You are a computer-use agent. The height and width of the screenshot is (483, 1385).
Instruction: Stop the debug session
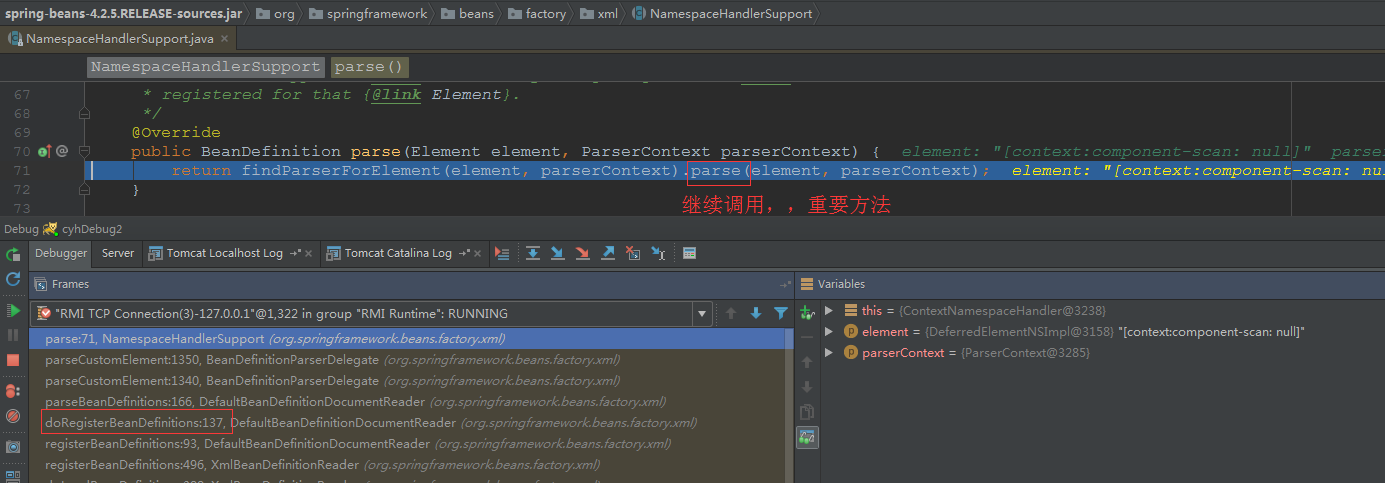(x=13, y=359)
